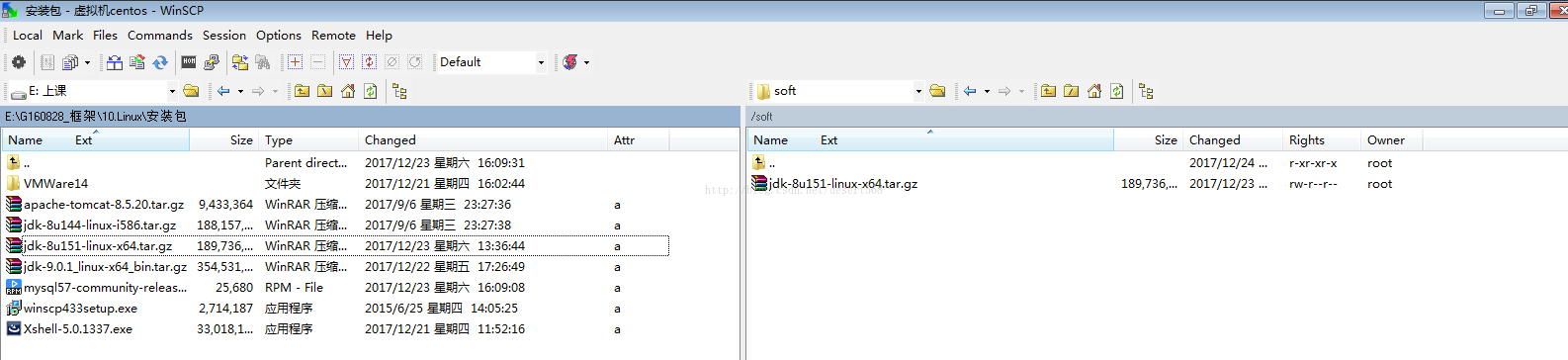Go to the local parent directory icon
This screenshot has width=1568, height=360.
(x=302, y=91)
